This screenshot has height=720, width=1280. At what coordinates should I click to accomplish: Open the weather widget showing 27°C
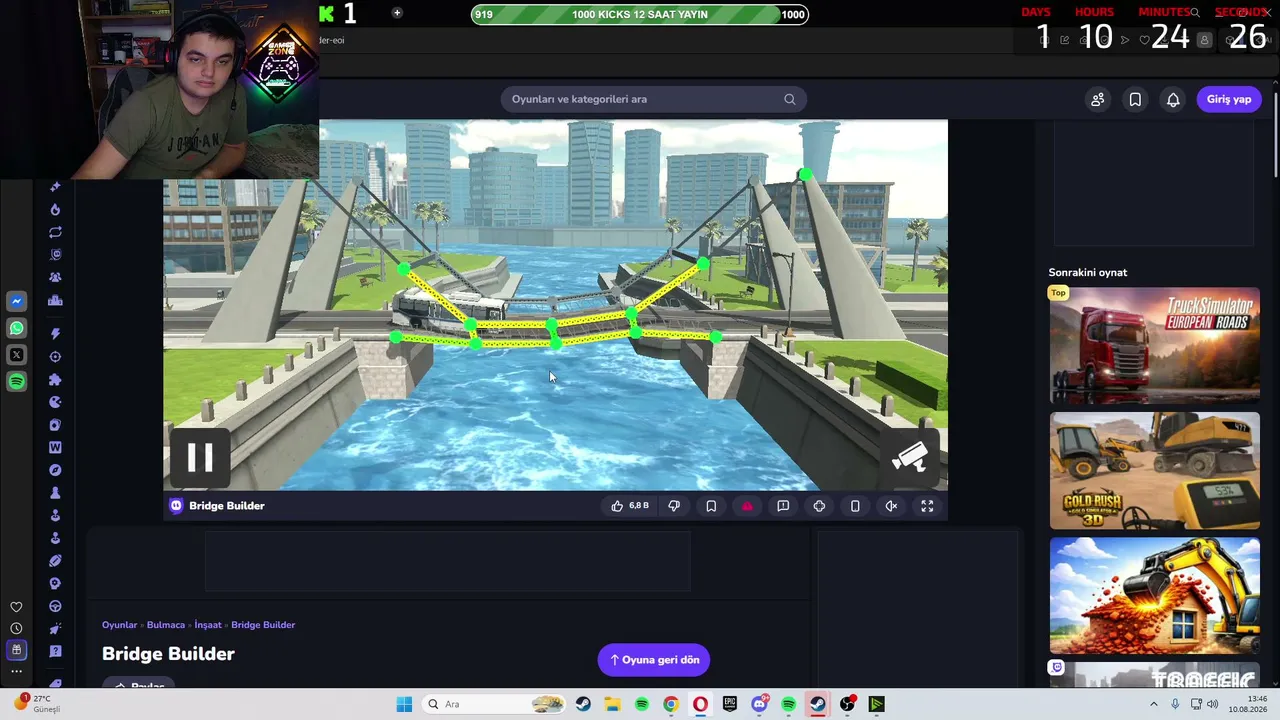37,703
